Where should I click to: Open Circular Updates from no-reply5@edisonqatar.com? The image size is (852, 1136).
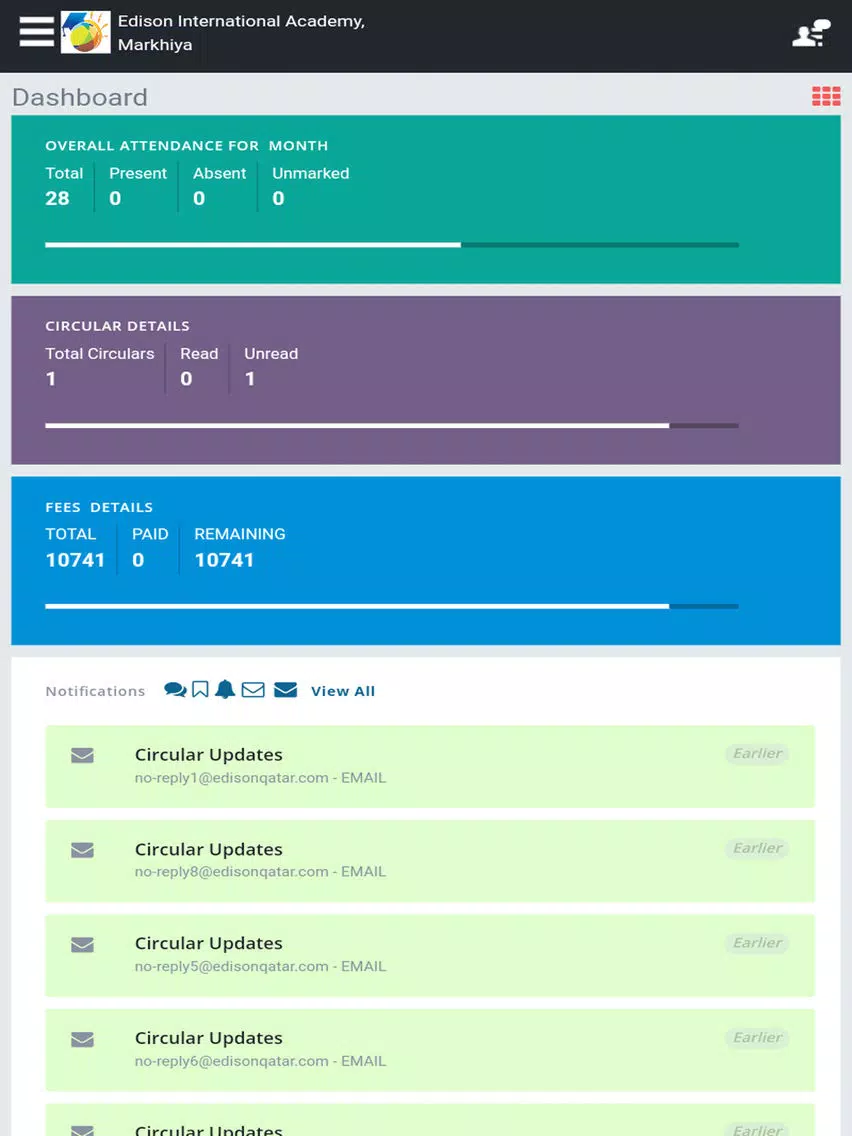[x=430, y=956]
